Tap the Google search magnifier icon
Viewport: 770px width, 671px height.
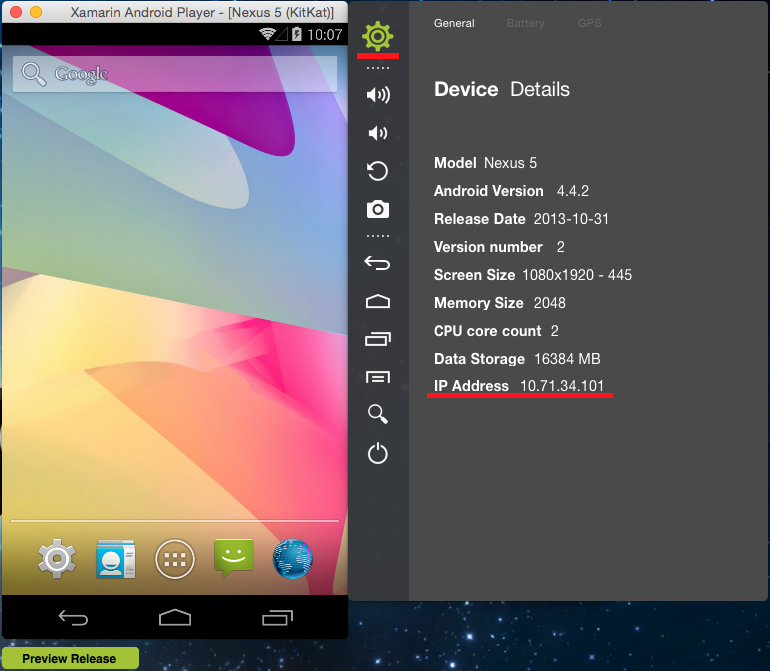(34, 74)
